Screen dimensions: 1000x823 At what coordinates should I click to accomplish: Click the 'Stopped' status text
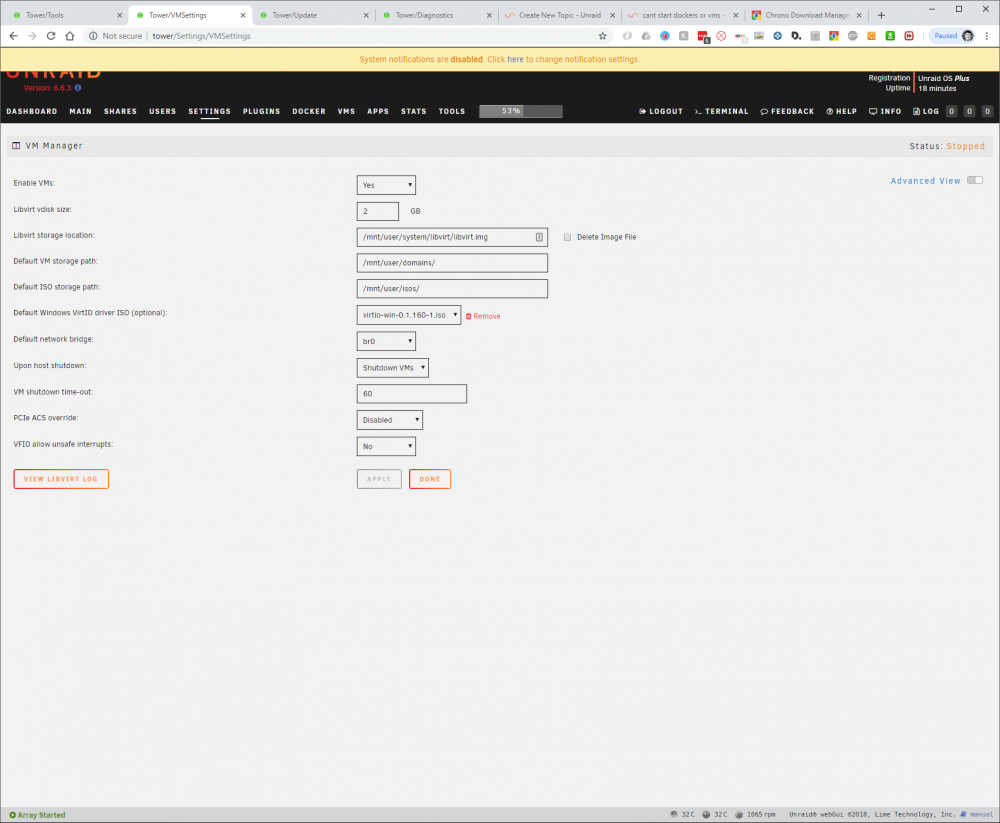click(x=966, y=146)
